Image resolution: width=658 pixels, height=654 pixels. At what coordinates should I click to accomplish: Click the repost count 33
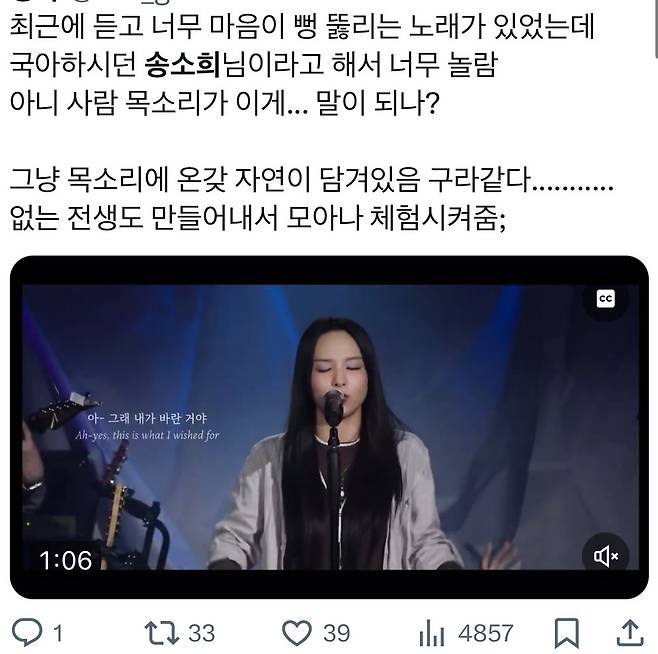coord(201,633)
